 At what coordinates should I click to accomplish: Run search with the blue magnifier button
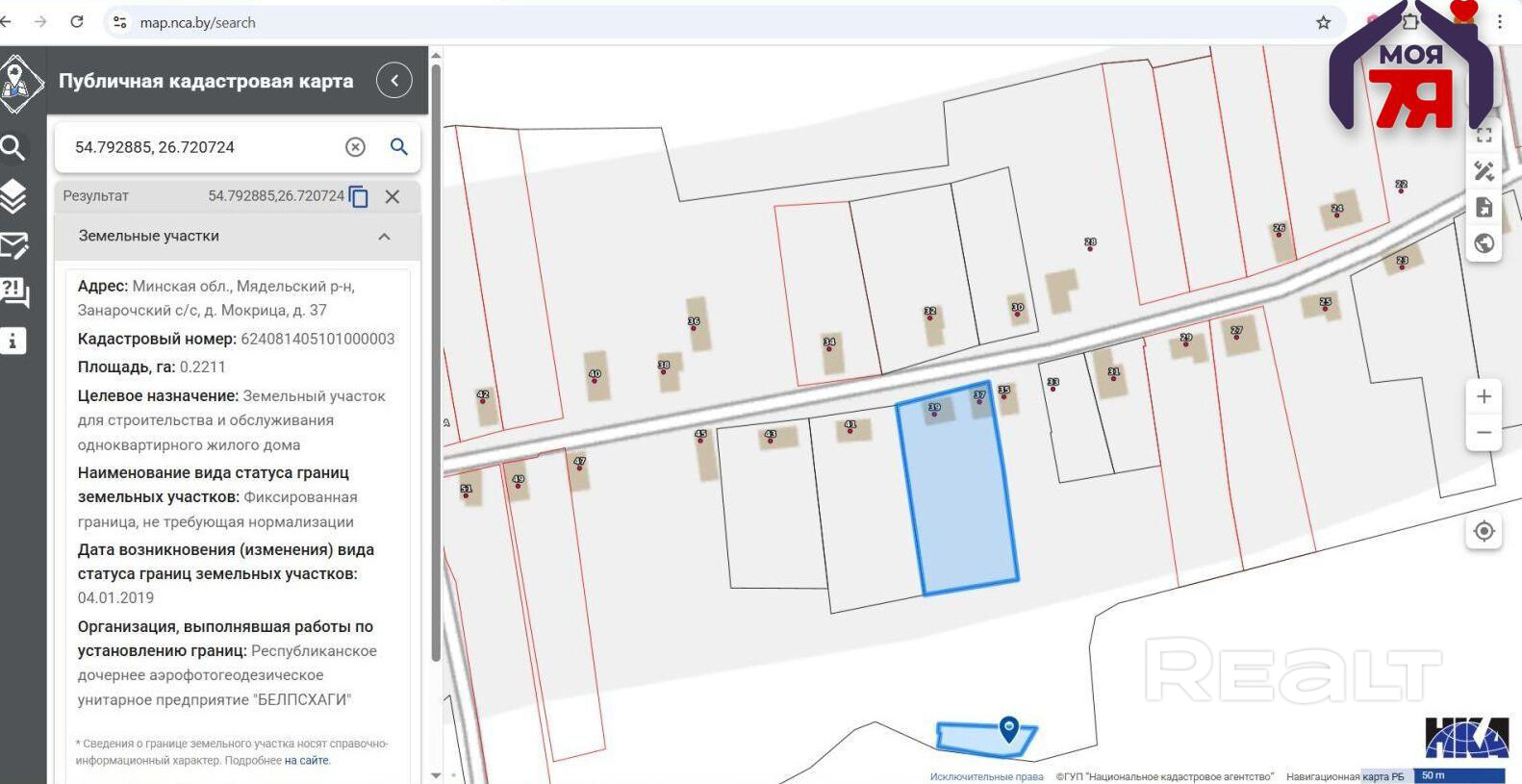(x=398, y=147)
